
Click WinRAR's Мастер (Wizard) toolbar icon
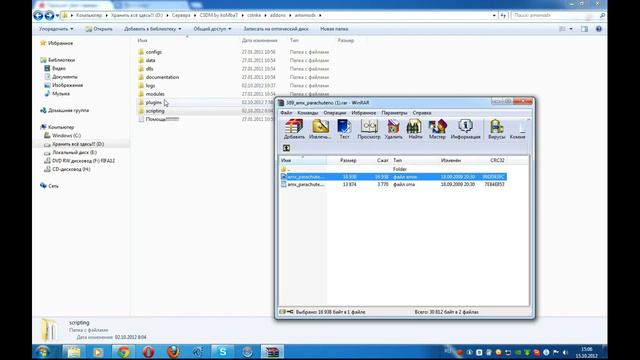pyautogui.click(x=437, y=129)
